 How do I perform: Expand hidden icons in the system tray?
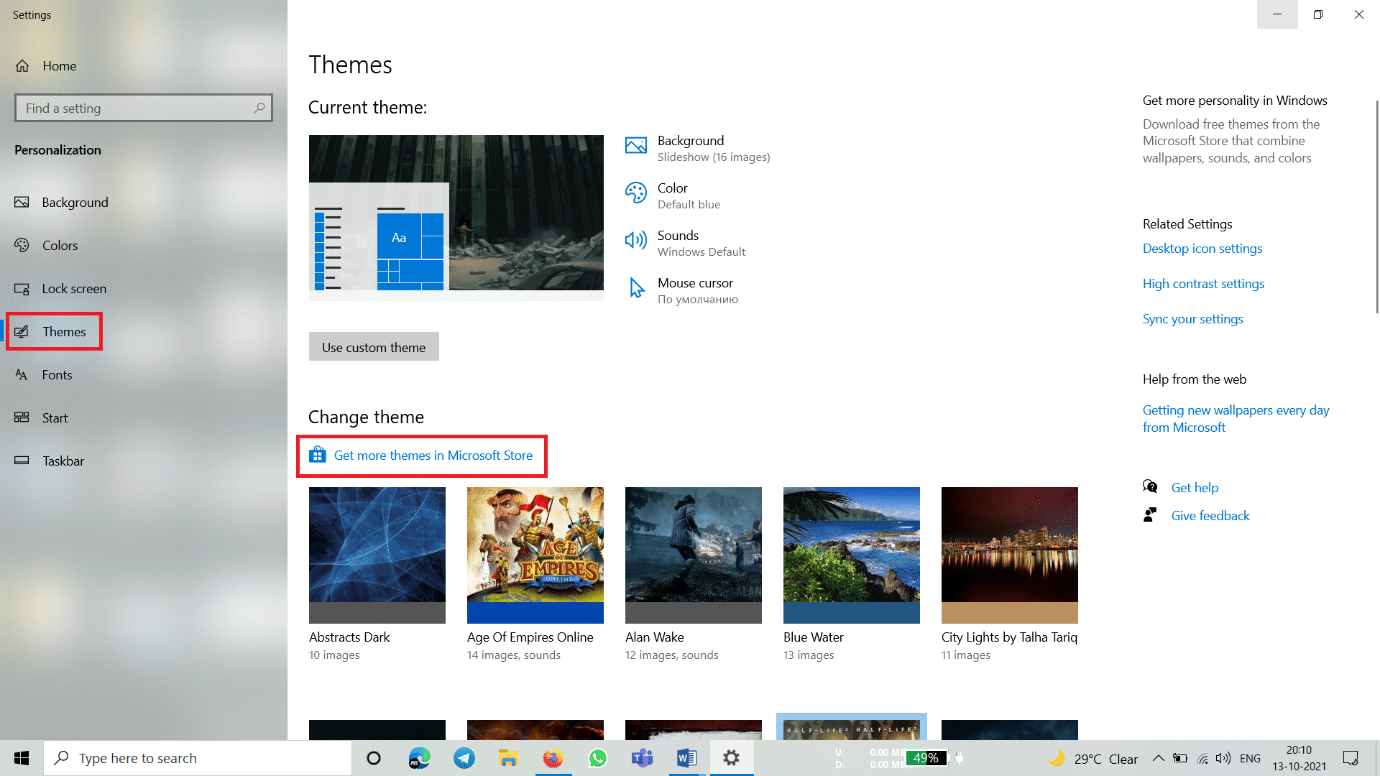point(1158,758)
